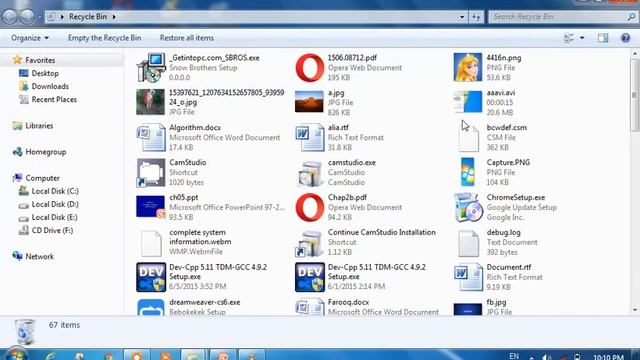Click the Forward navigation button
640x360 pixels.
27,16
